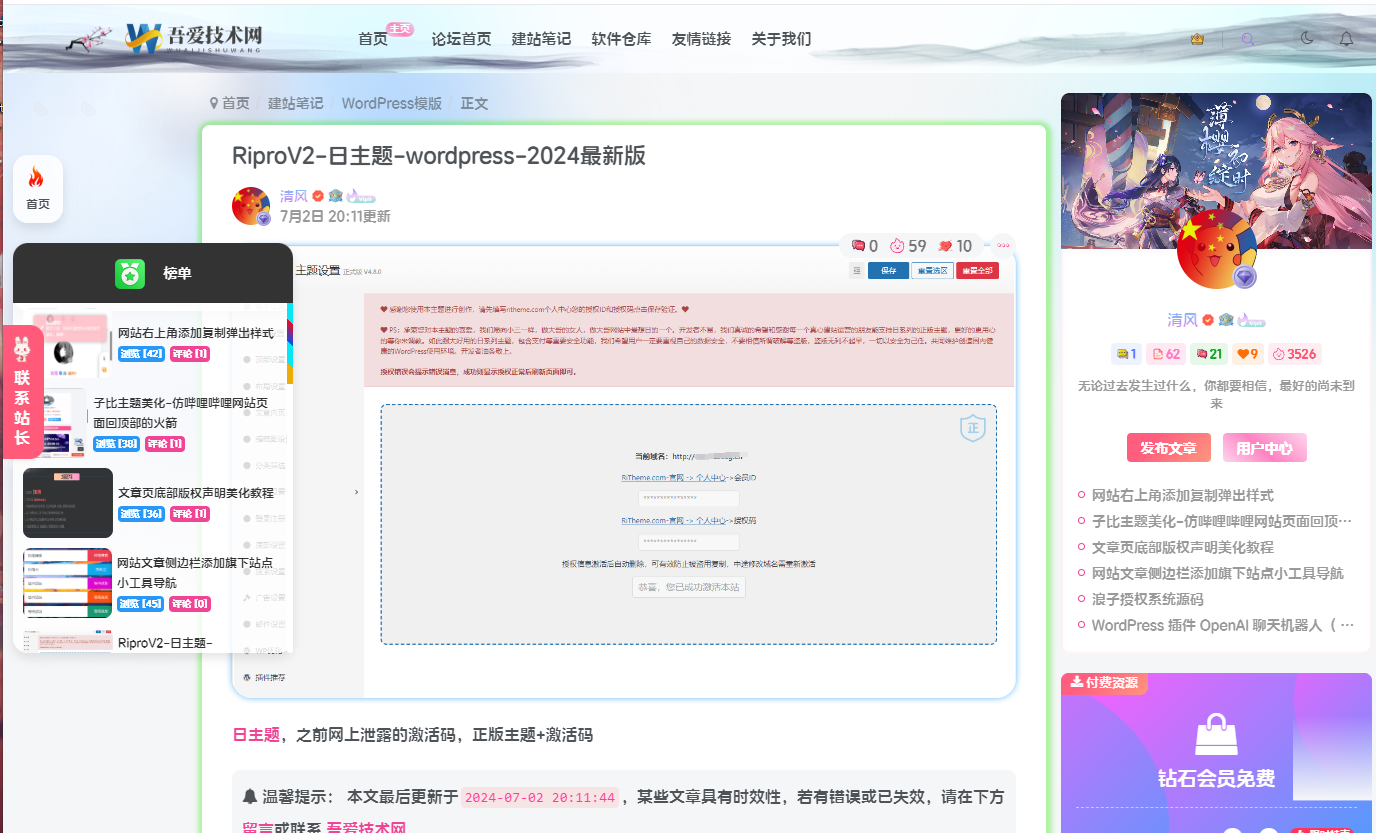Open the three-dot more options bubble
Screen dimensions: 1376x833
pos(1002,245)
